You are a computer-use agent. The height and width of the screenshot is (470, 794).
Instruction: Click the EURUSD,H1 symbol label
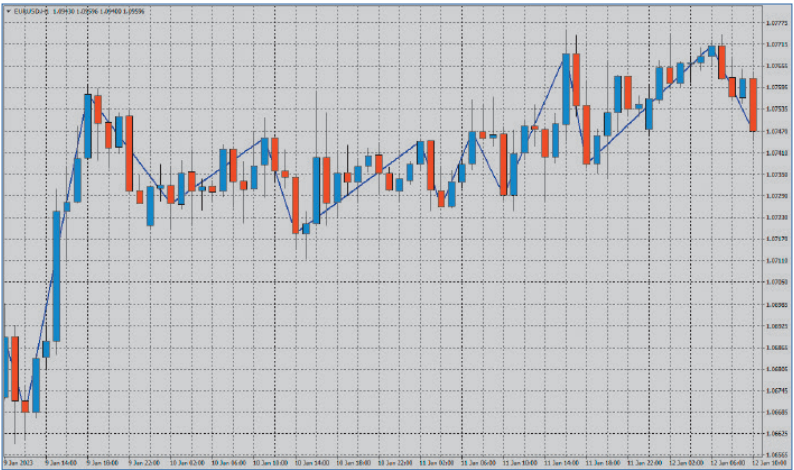coord(30,10)
